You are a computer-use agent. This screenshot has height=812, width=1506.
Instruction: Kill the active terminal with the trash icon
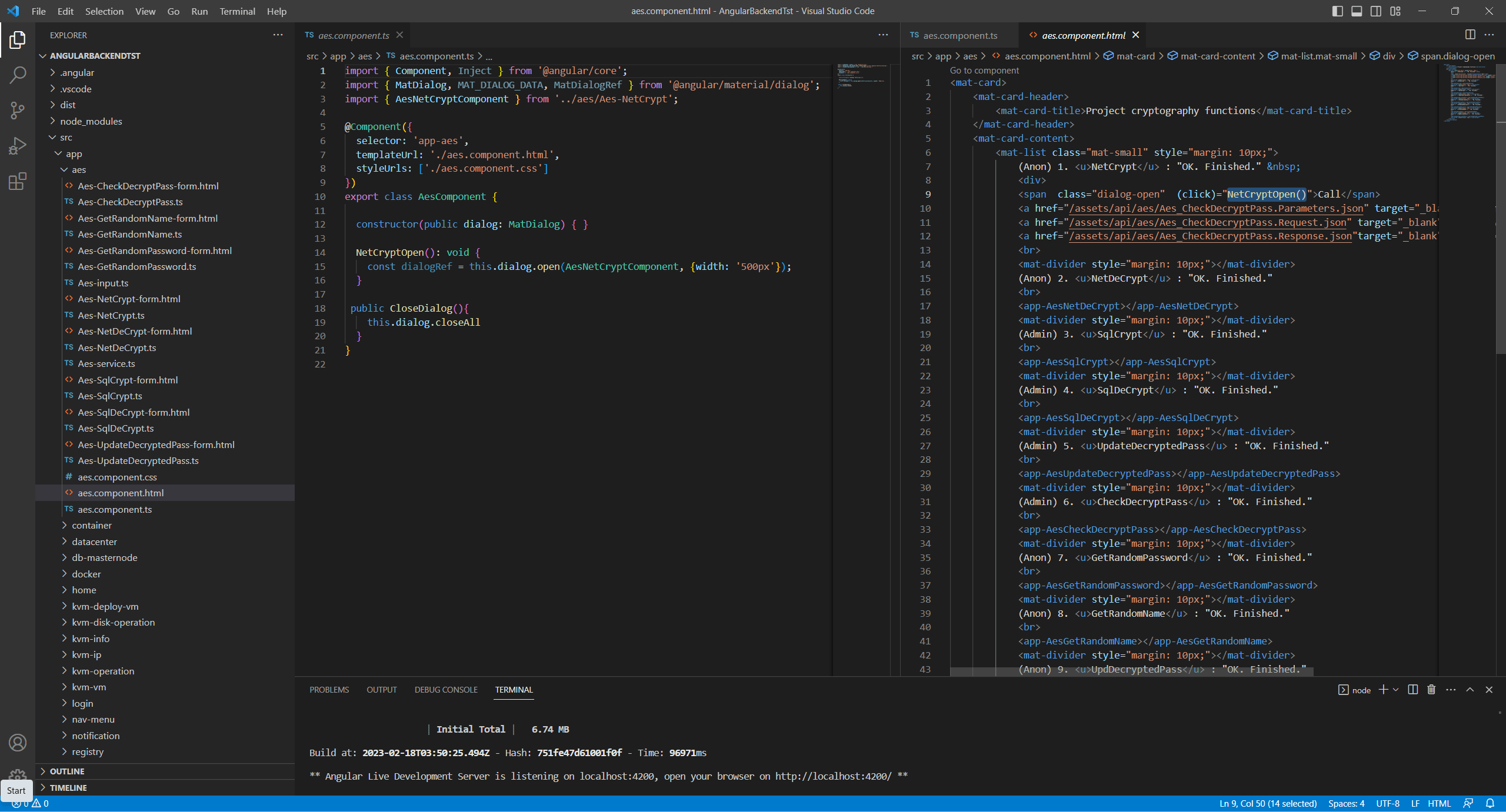click(x=1431, y=689)
